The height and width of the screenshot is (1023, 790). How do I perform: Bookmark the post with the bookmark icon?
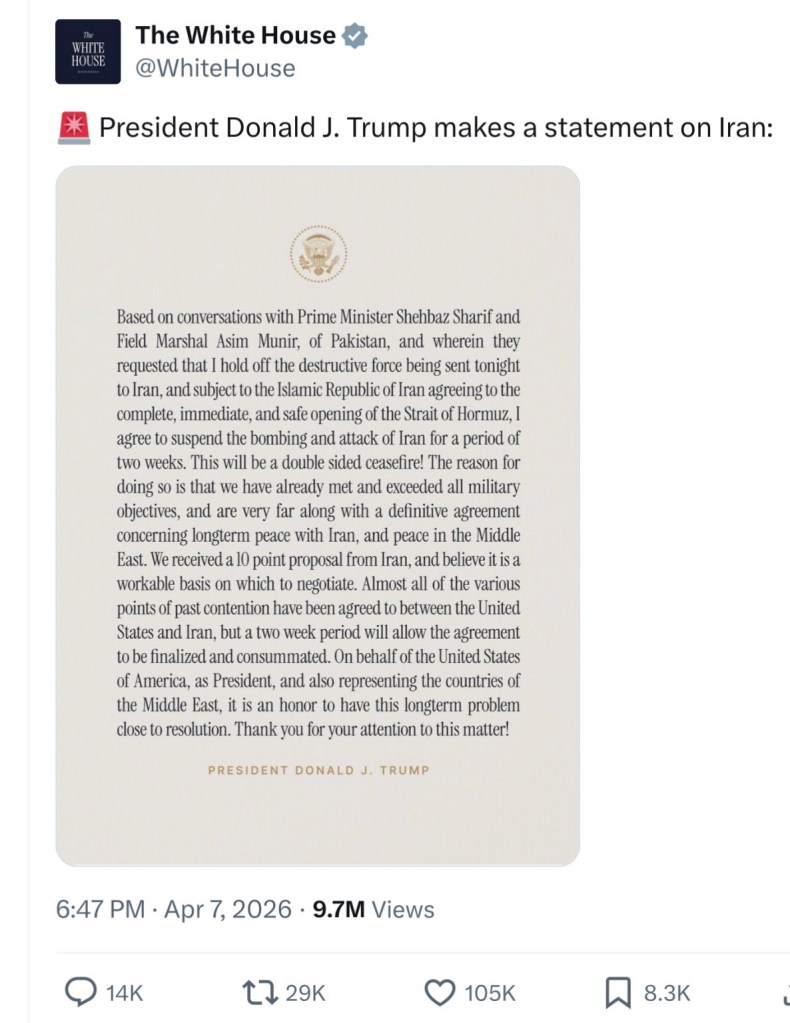coord(617,992)
